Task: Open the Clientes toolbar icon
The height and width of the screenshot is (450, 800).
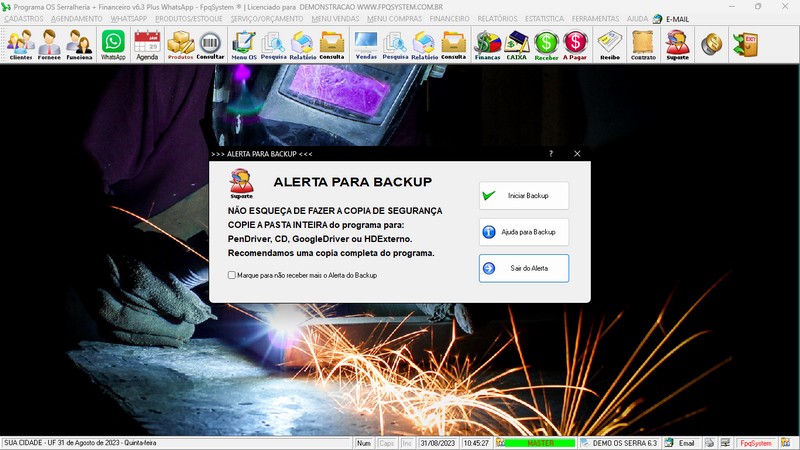Action: point(20,44)
